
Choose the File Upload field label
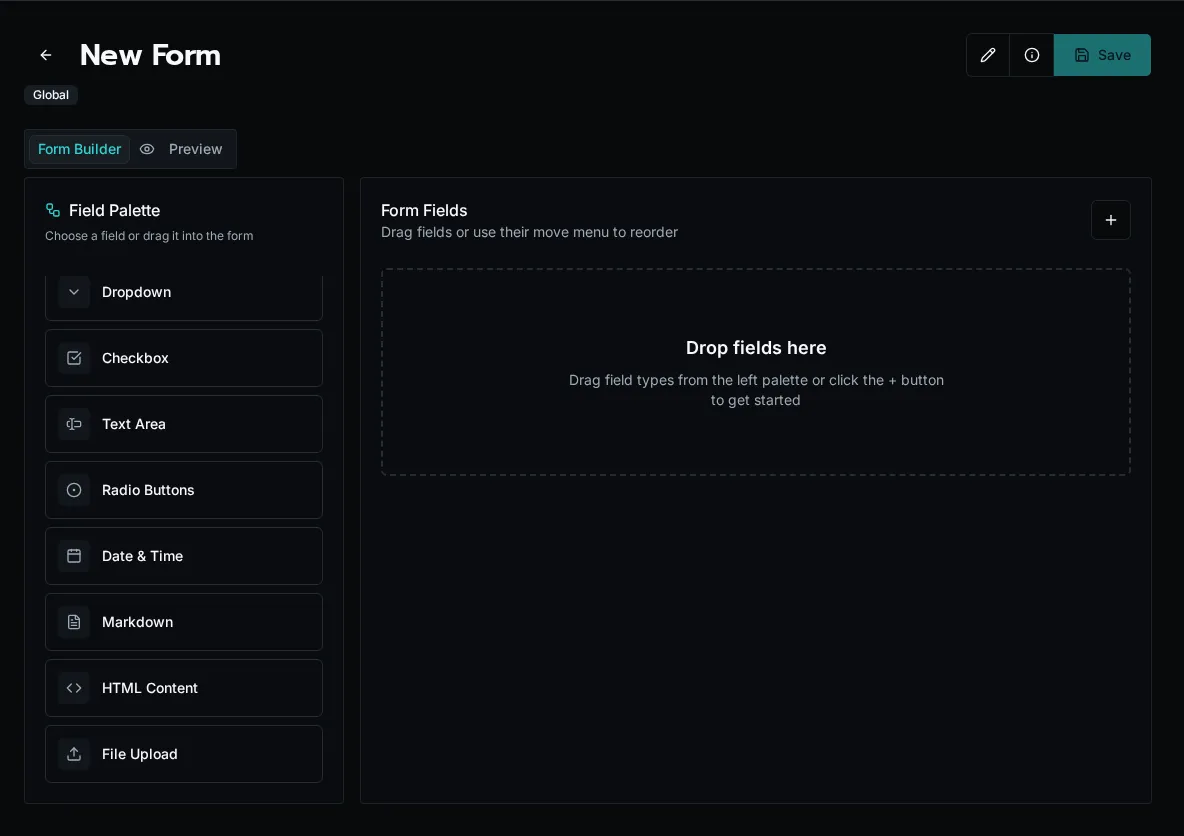(x=140, y=754)
